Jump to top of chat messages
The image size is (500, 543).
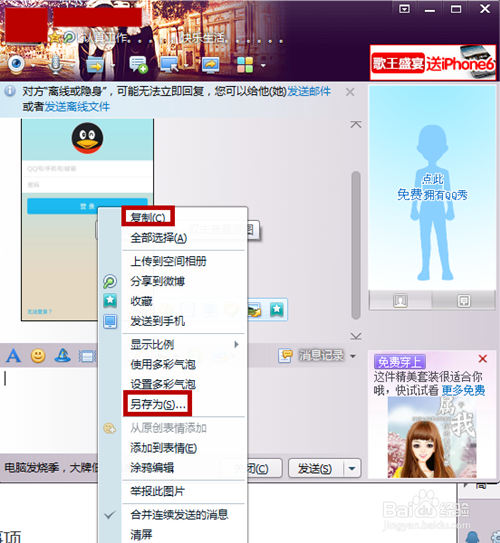[x=356, y=124]
